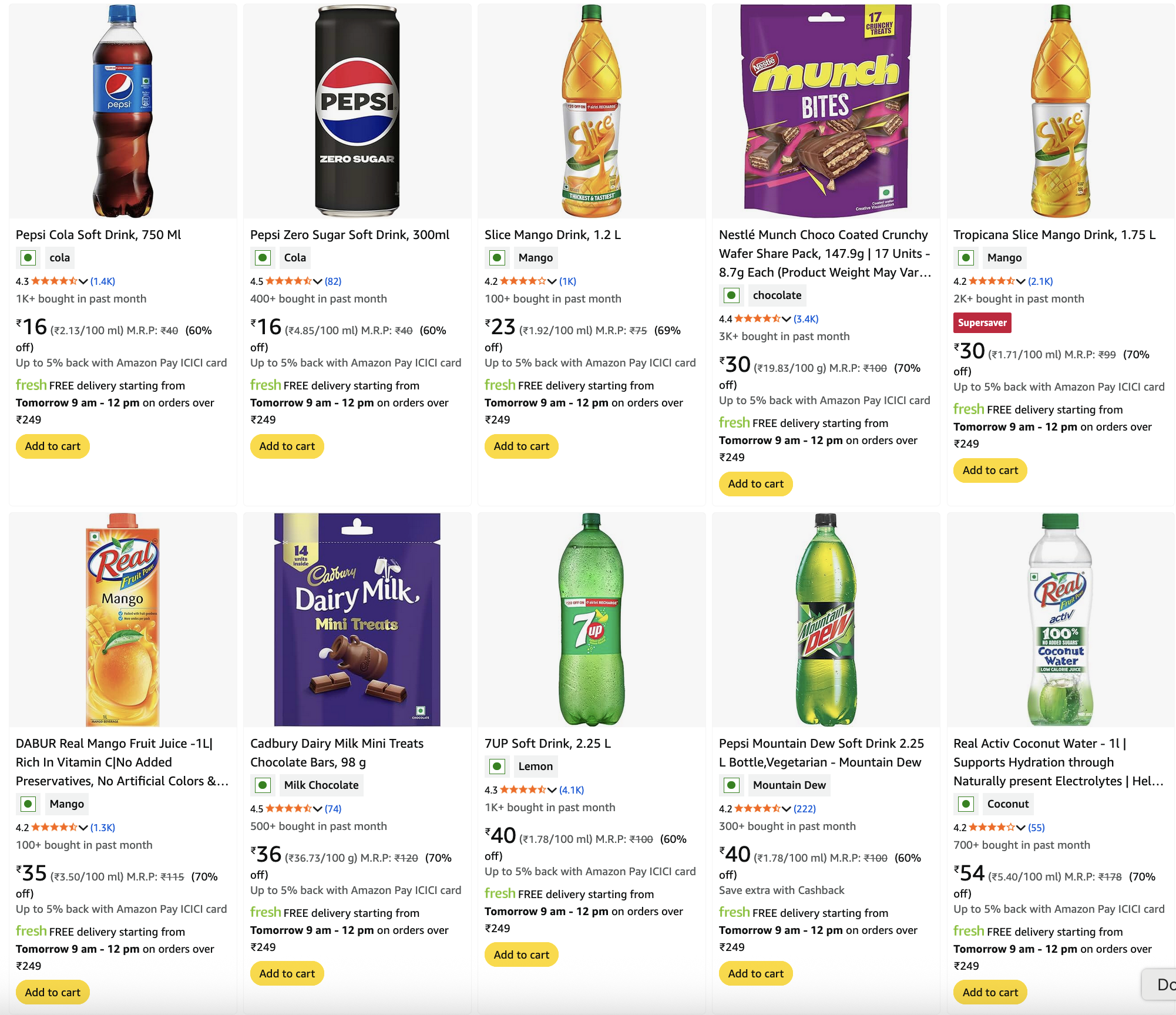Click the Supersaver badge on Tropicana Slice

coord(982,322)
